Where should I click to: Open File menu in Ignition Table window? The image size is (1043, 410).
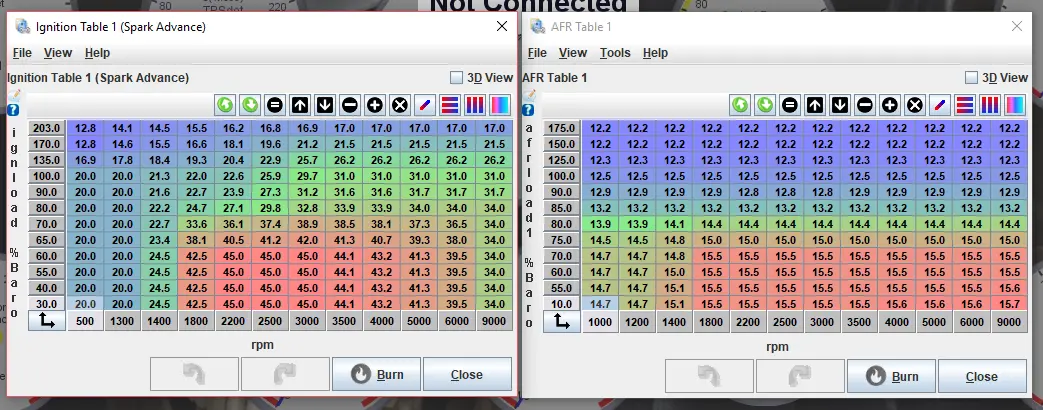pos(22,53)
